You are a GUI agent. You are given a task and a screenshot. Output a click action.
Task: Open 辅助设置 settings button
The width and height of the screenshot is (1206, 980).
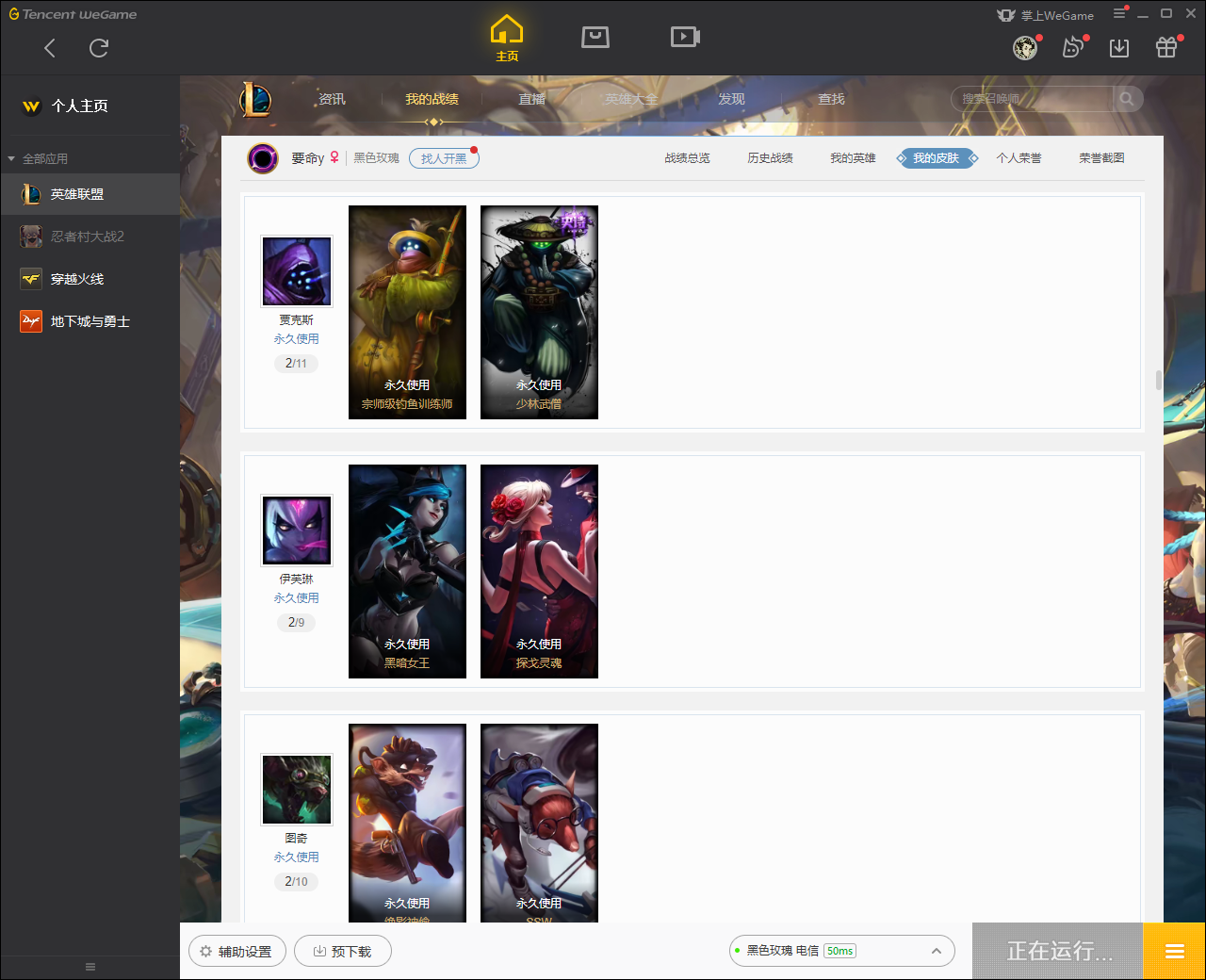click(x=236, y=952)
